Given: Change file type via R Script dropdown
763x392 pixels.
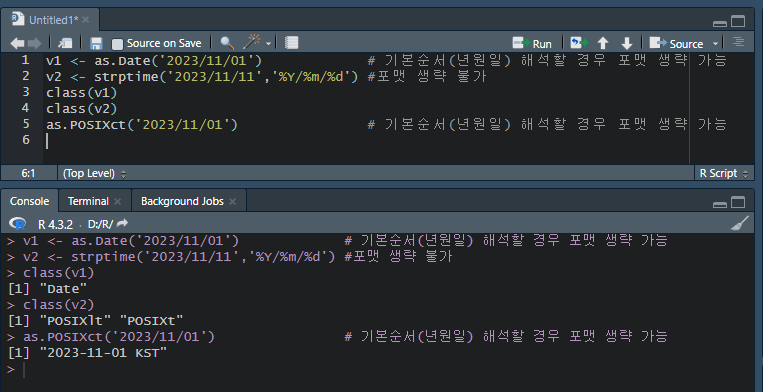Looking at the screenshot, I should click(x=724, y=173).
